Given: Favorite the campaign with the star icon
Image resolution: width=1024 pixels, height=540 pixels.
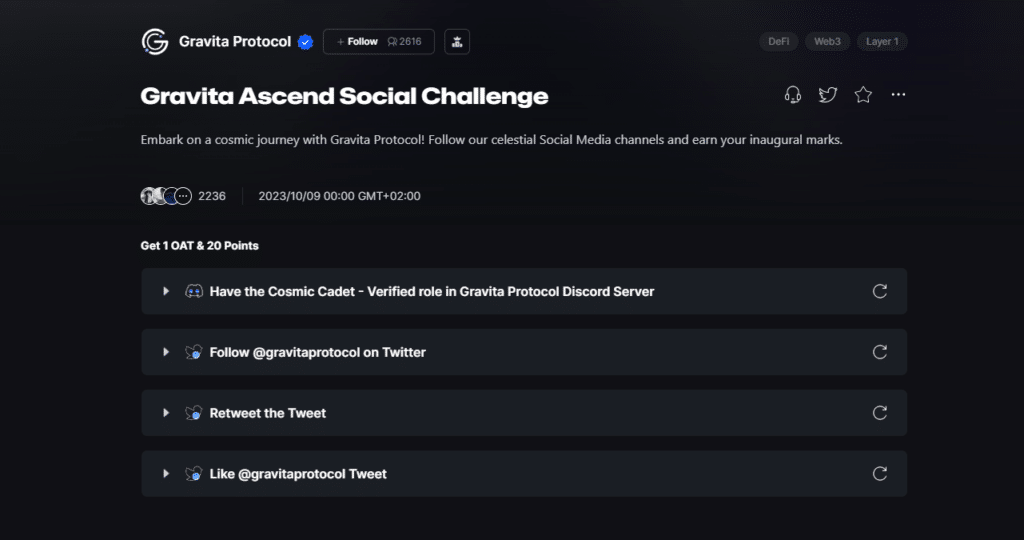Looking at the screenshot, I should tap(863, 95).
